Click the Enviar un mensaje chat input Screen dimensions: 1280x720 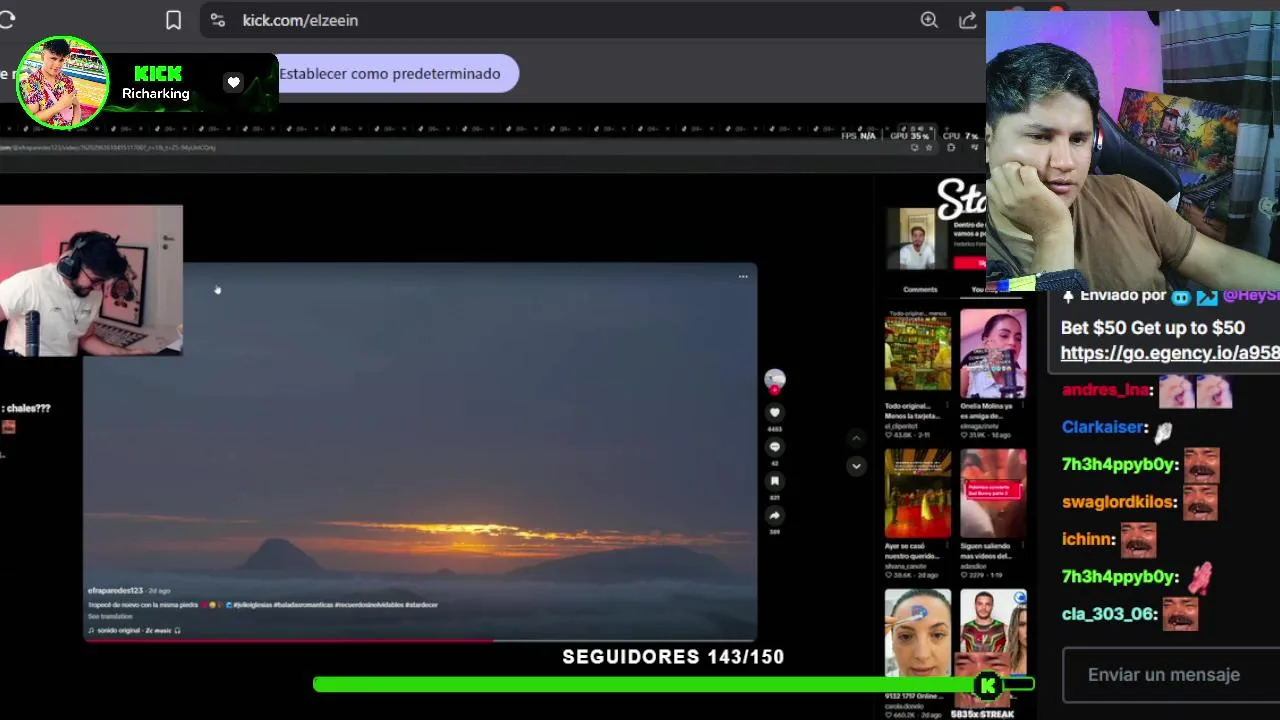click(1171, 675)
